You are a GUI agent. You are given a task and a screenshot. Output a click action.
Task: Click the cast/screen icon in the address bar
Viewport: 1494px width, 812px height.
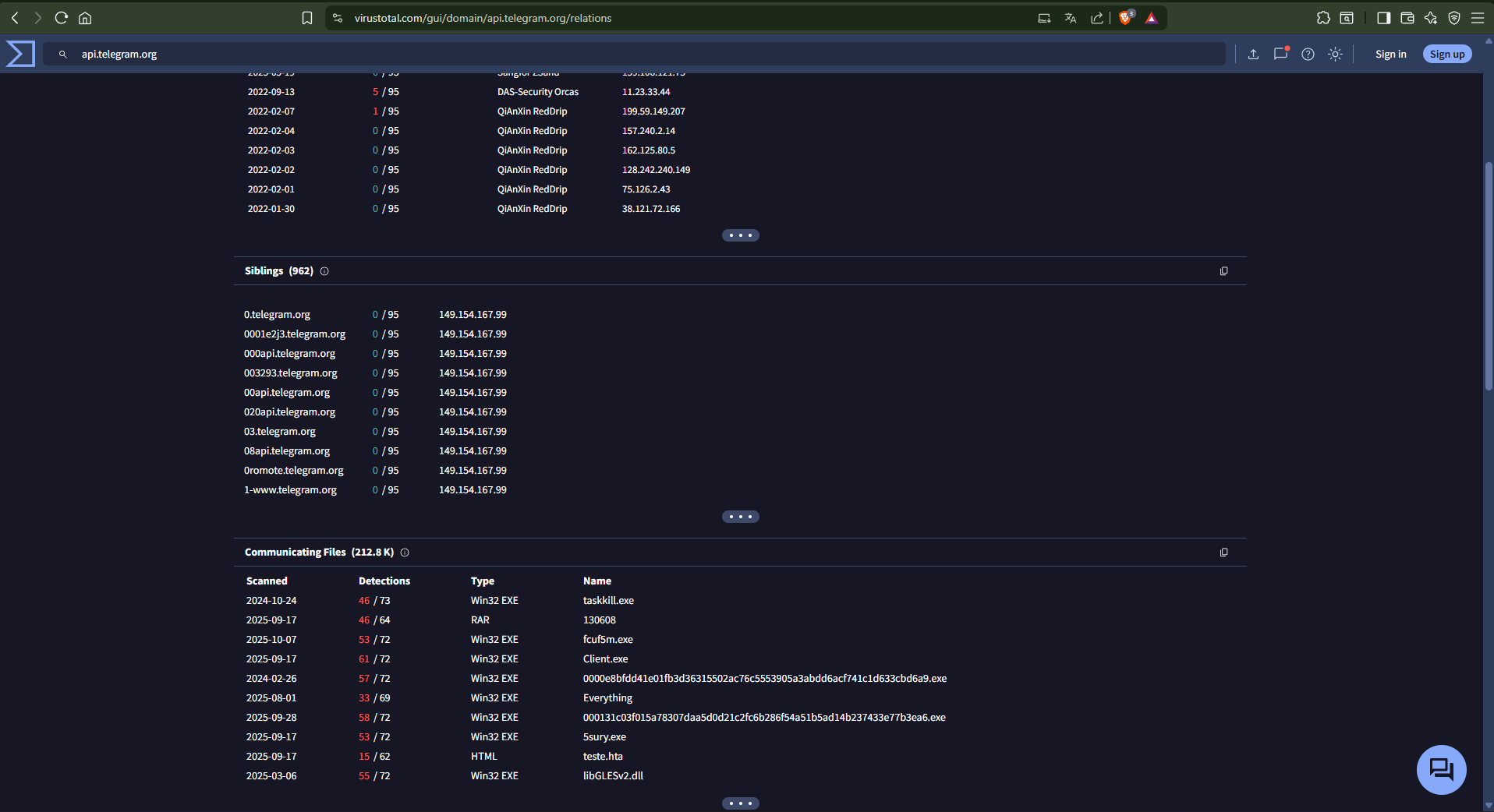[1044, 18]
